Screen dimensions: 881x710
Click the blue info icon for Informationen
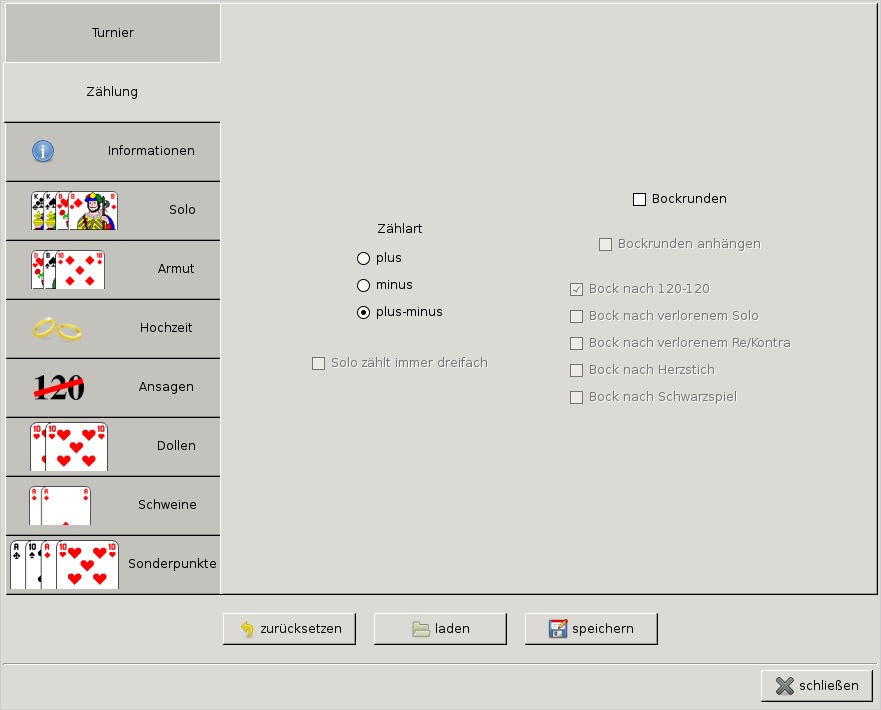(x=43, y=151)
